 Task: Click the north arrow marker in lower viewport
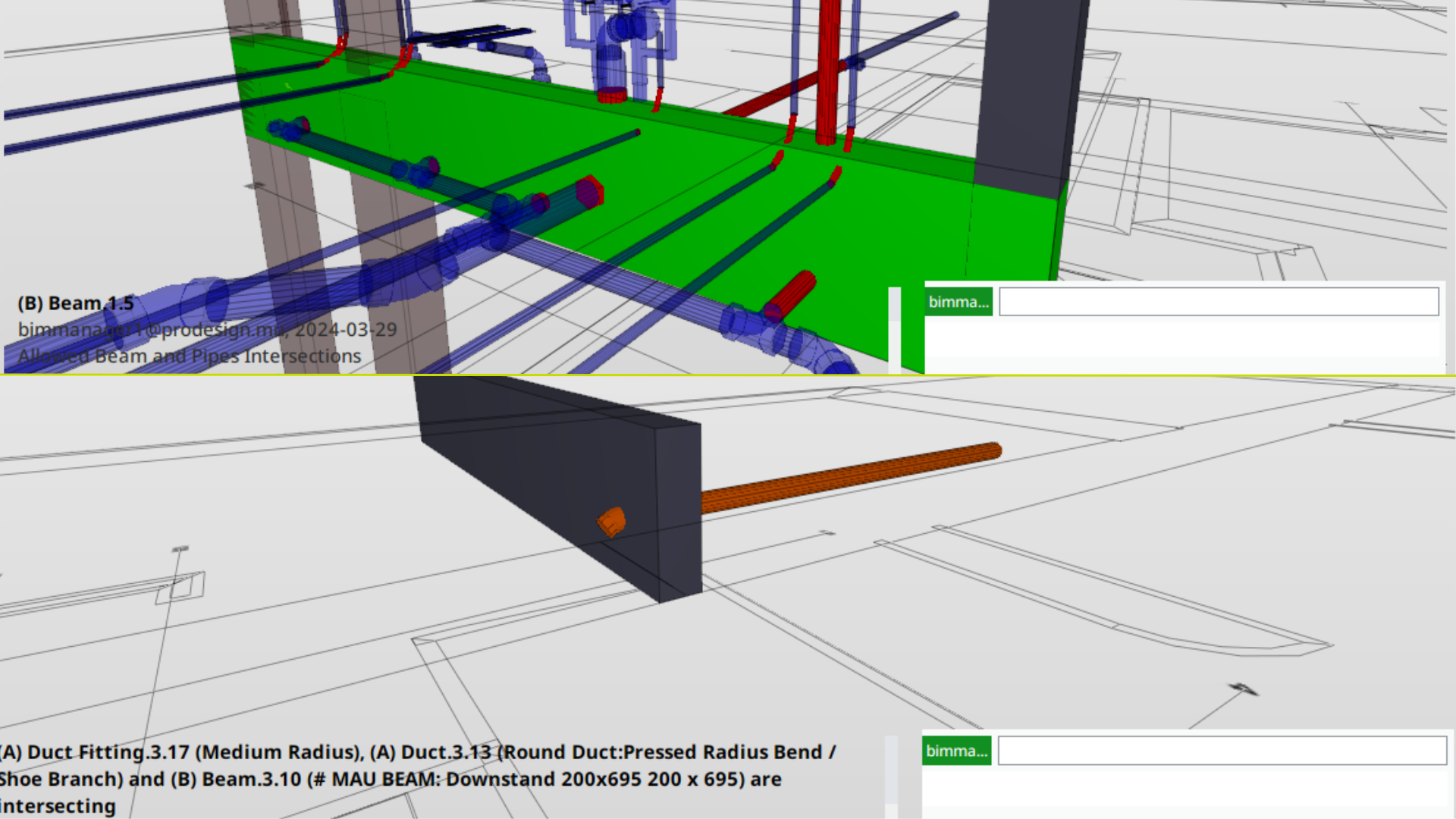click(1243, 689)
